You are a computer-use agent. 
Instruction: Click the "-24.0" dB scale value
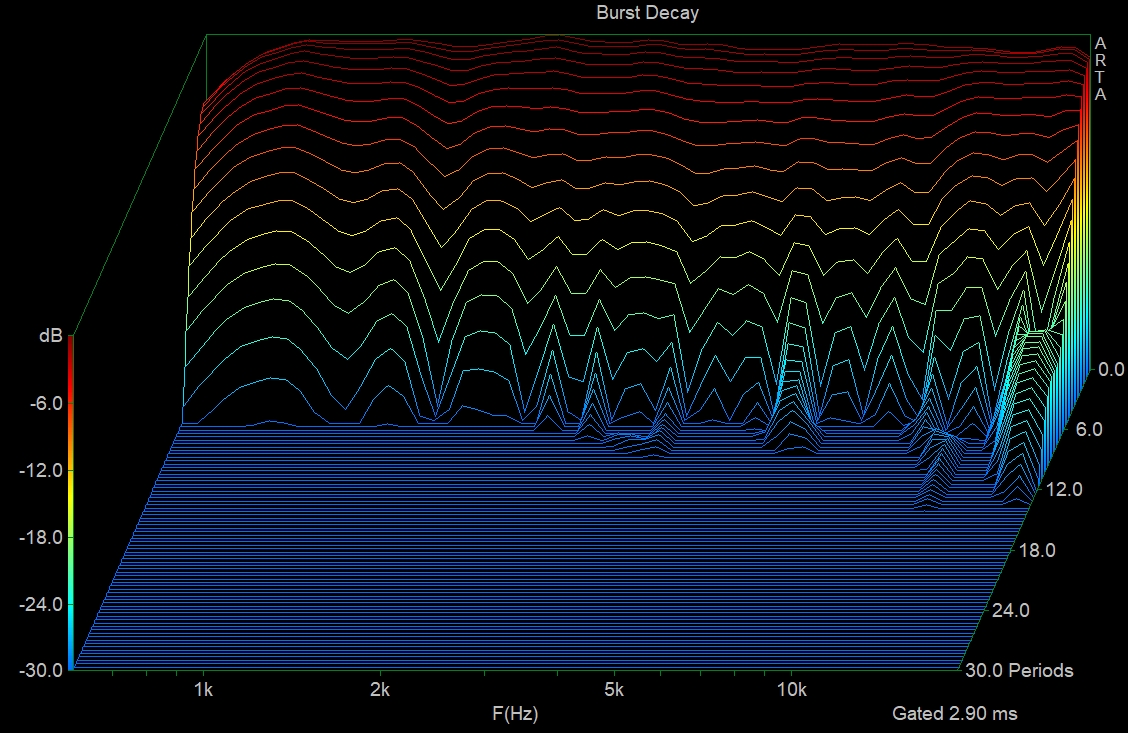[x=42, y=604]
